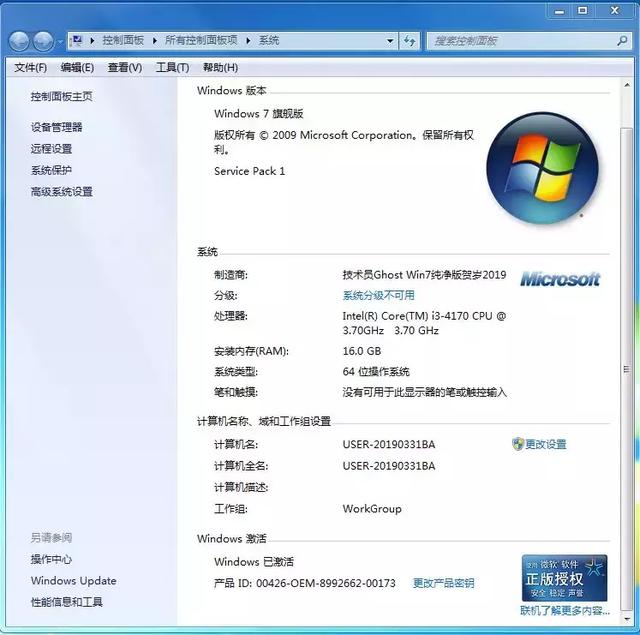Click the shield icon beside 更改设置
The height and width of the screenshot is (635, 640).
pyautogui.click(x=518, y=444)
